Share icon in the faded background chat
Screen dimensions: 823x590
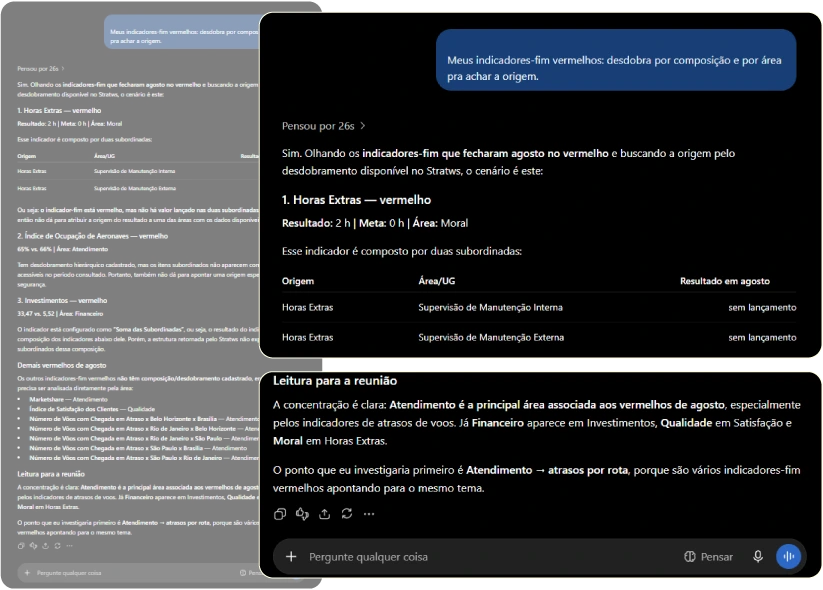(45, 546)
